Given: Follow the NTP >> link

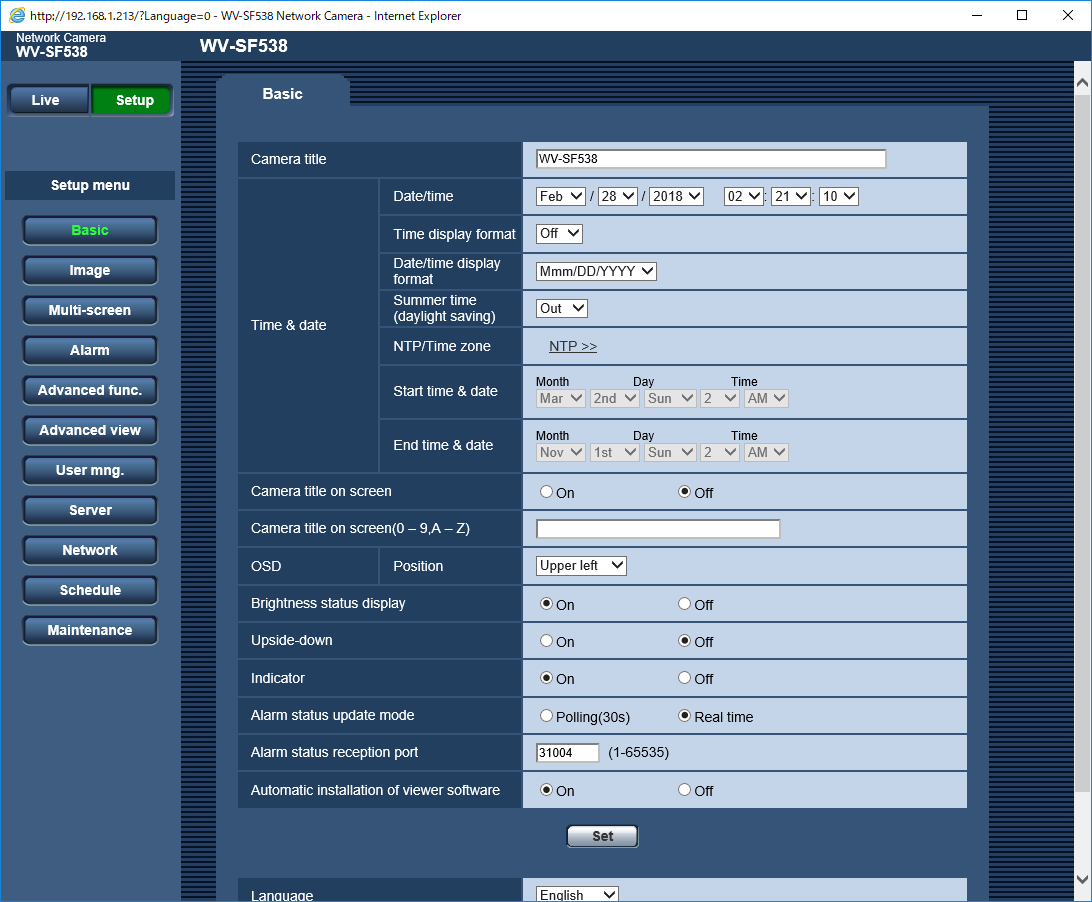Looking at the screenshot, I should coord(572,346).
